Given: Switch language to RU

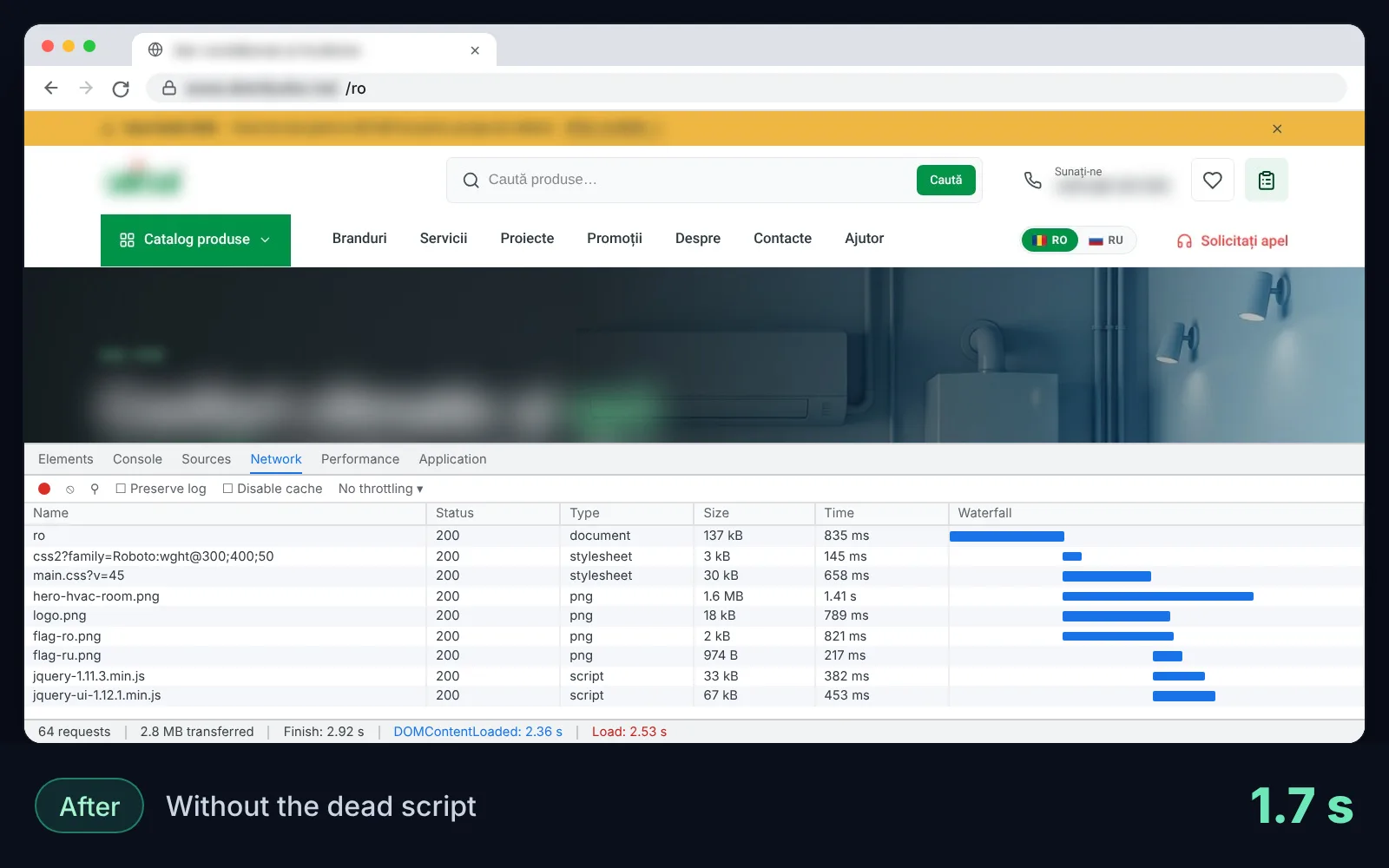Looking at the screenshot, I should click(x=1106, y=240).
